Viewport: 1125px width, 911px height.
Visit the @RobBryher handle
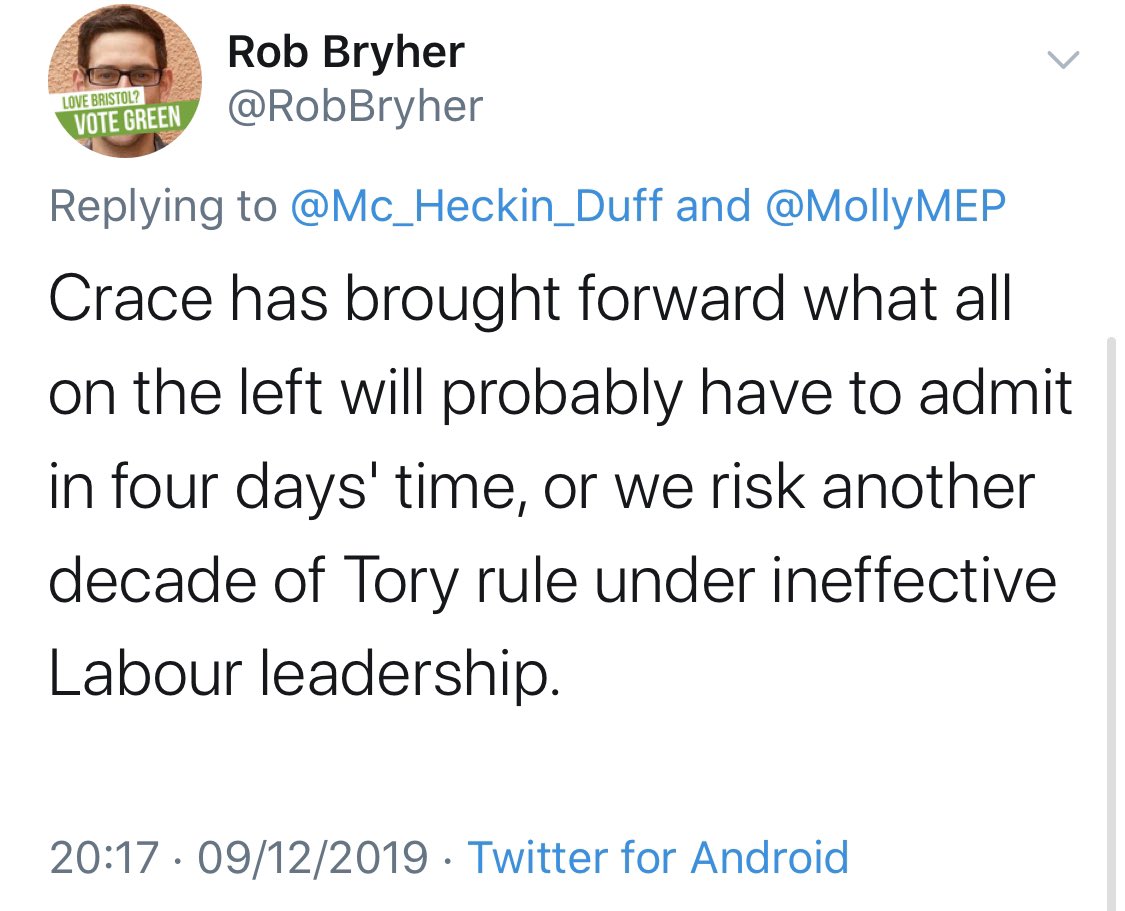(355, 106)
